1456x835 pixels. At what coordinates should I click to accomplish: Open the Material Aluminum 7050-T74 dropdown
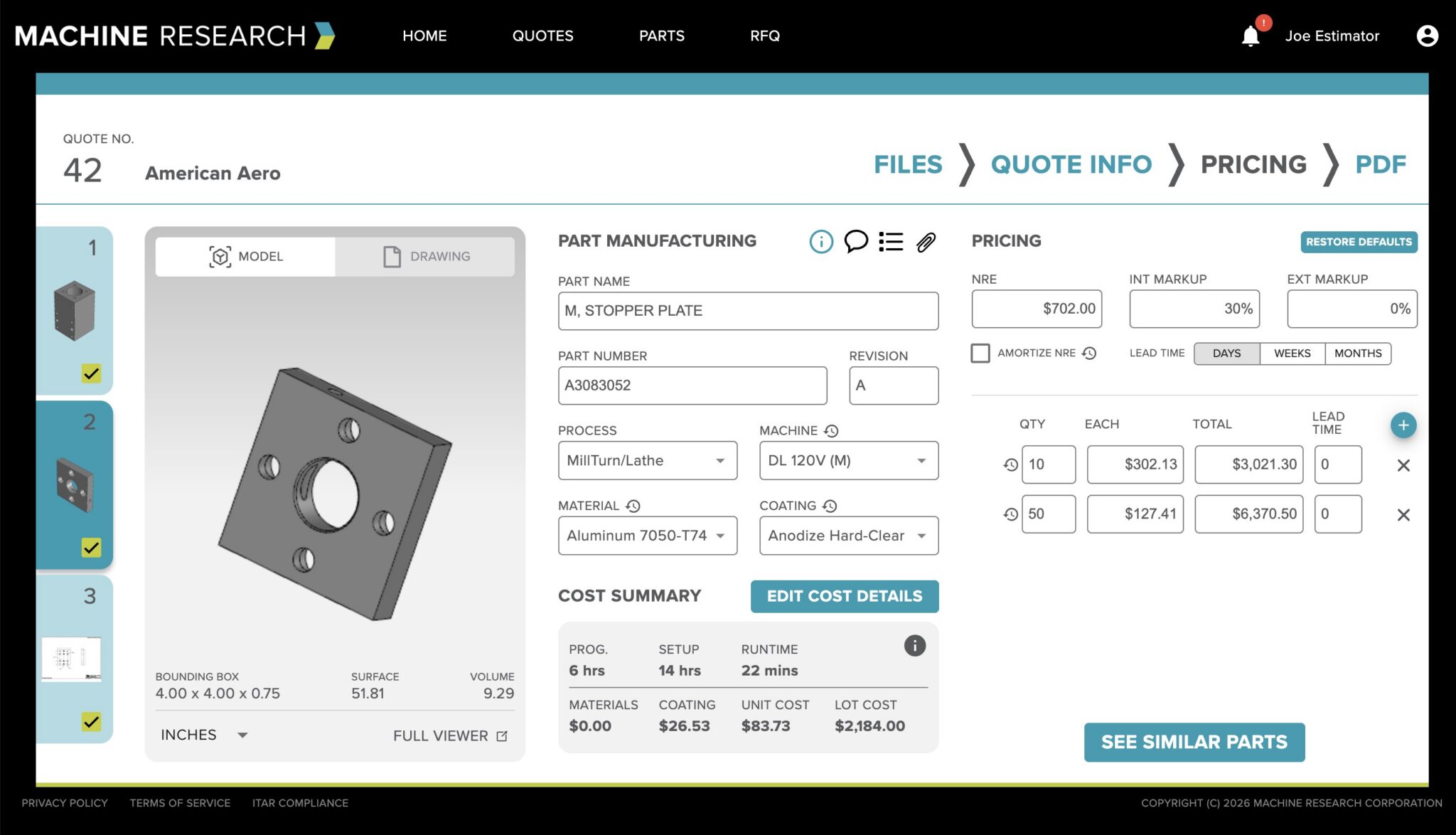(x=648, y=536)
